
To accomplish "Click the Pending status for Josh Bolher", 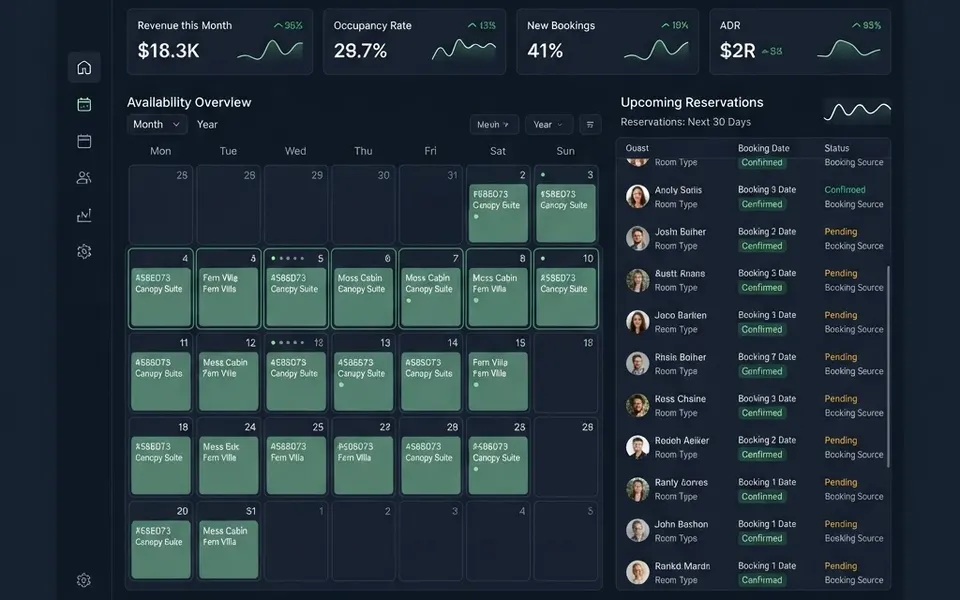I will click(x=841, y=231).
